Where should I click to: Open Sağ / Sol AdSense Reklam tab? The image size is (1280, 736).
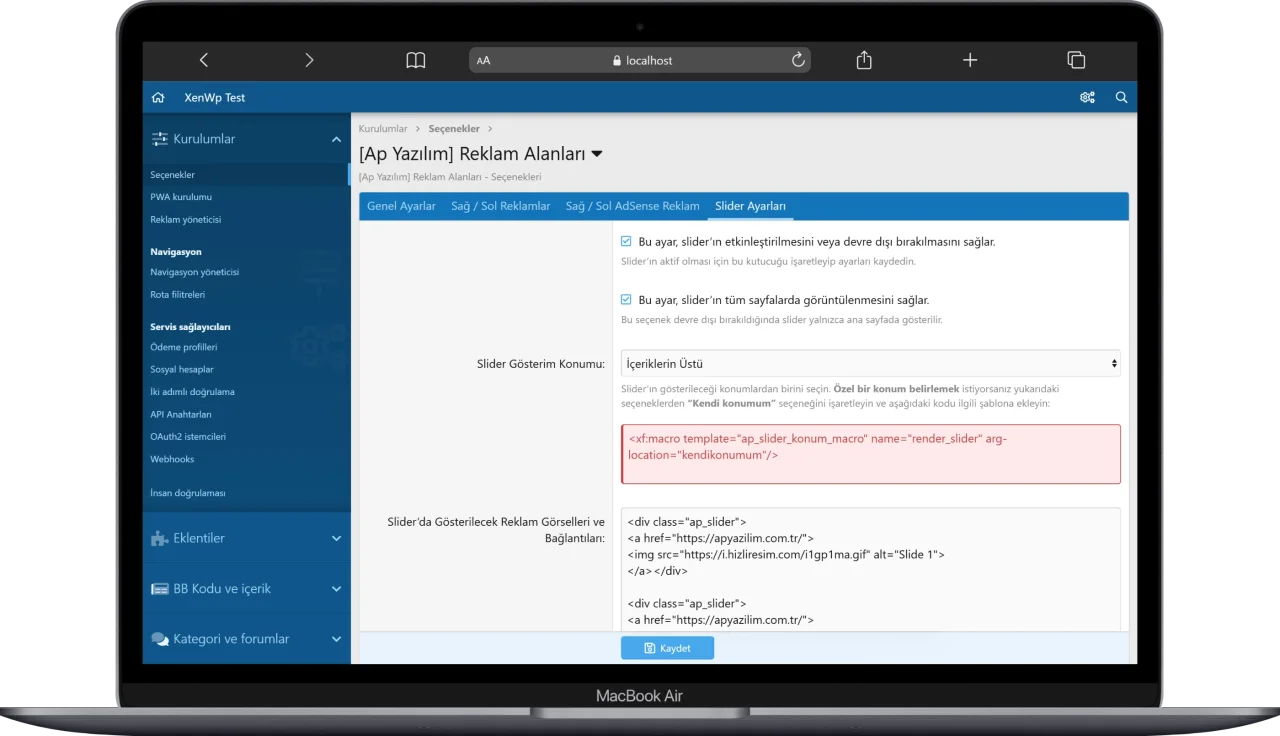[x=632, y=206]
